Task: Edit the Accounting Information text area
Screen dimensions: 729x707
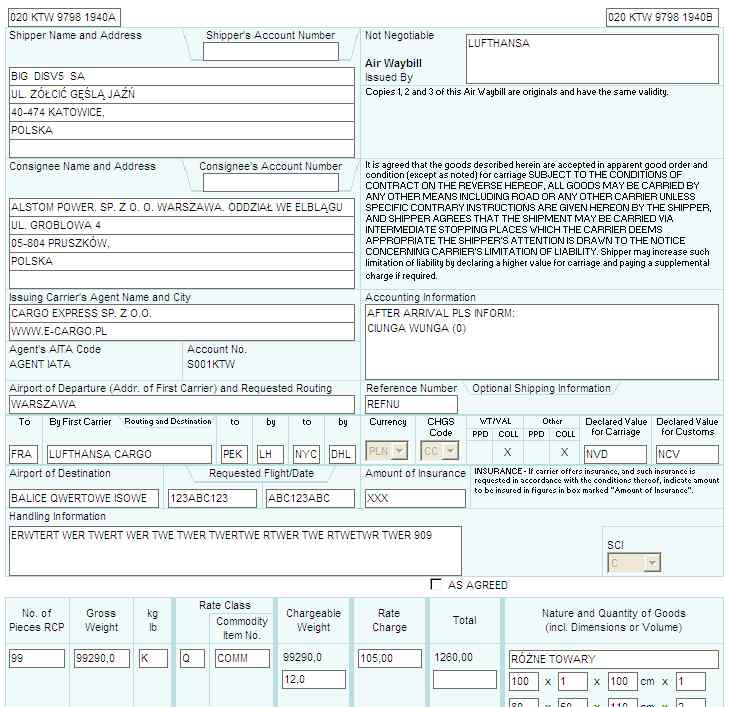Action: point(542,342)
